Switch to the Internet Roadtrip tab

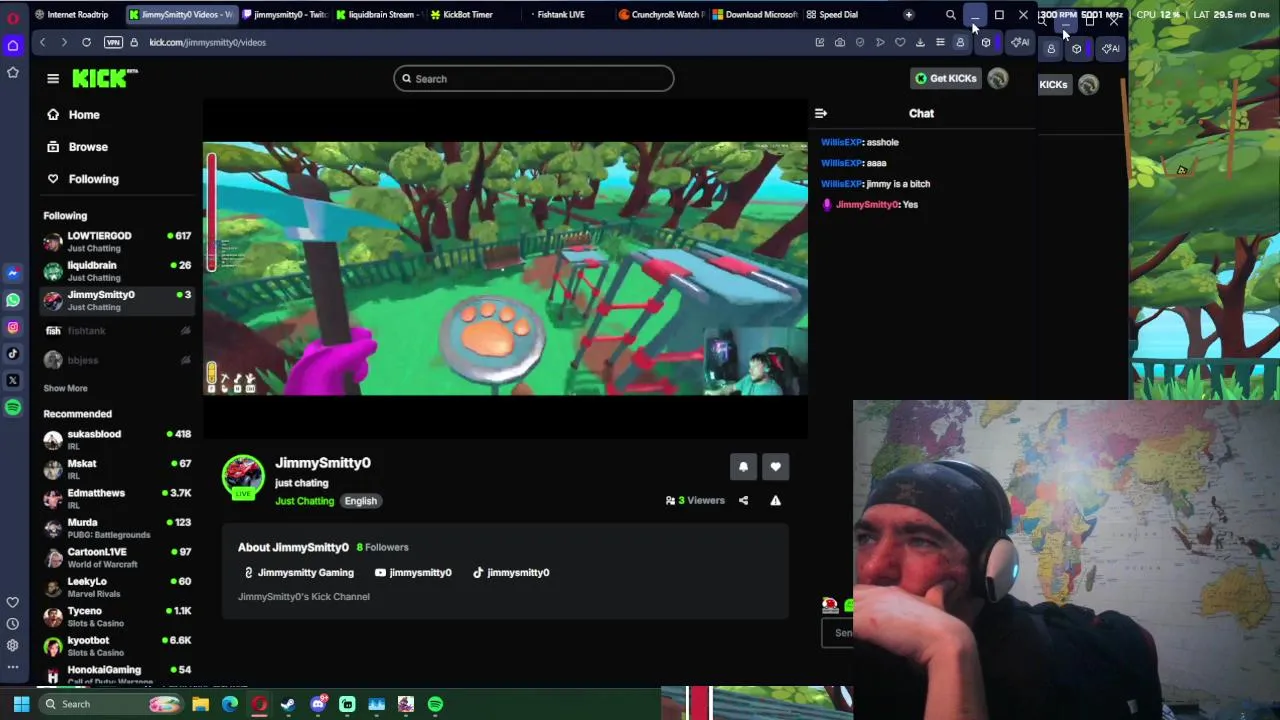(72, 15)
